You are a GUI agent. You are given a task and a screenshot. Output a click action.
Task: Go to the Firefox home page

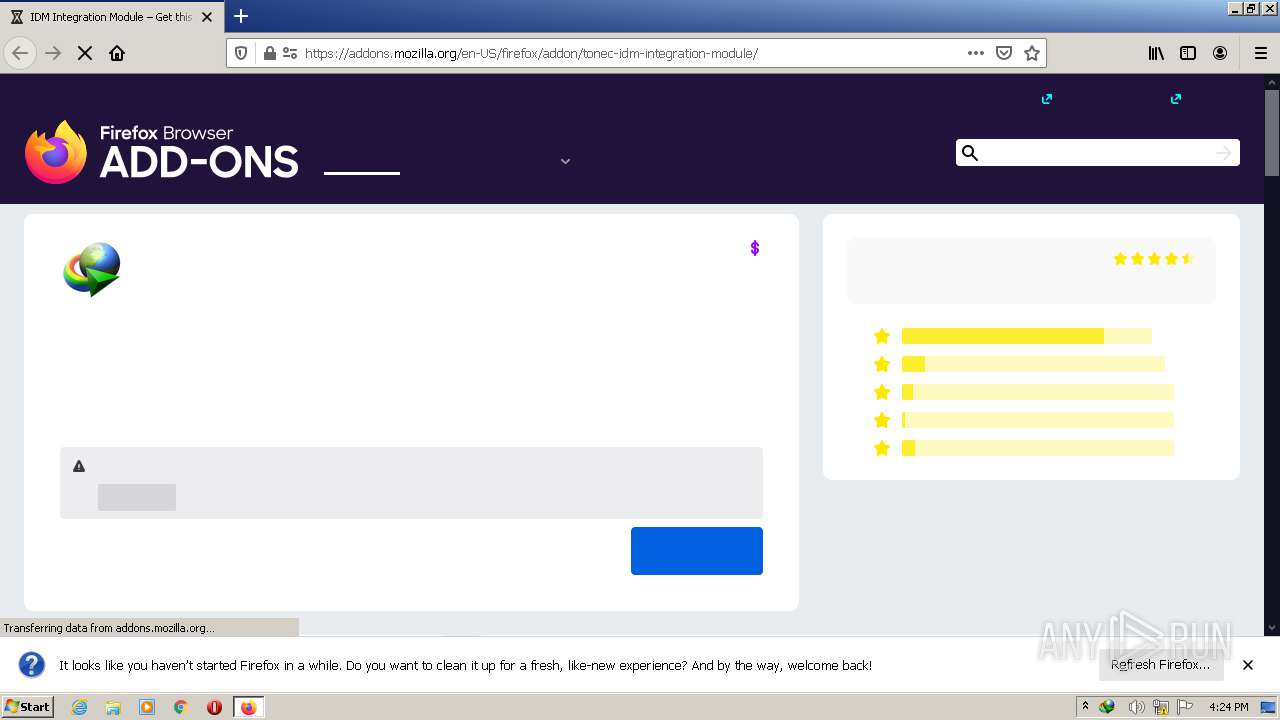click(117, 53)
